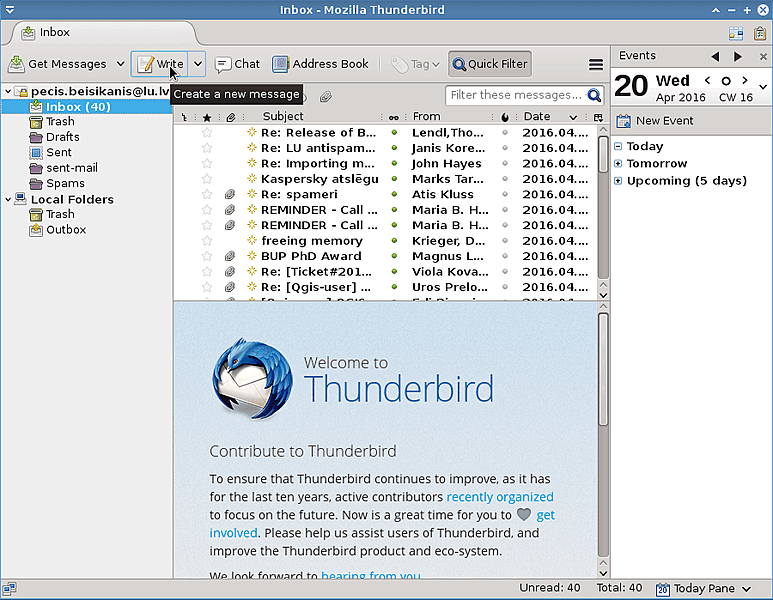773x600 pixels.
Task: Filter messages with attachments via paperclip toggle
Action: [325, 97]
